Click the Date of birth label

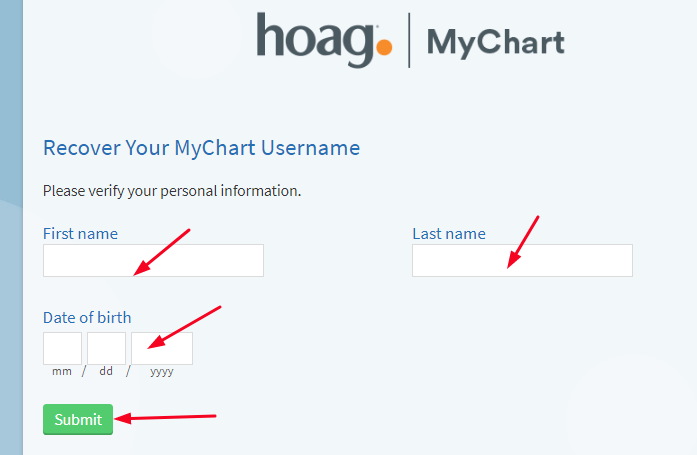87,318
